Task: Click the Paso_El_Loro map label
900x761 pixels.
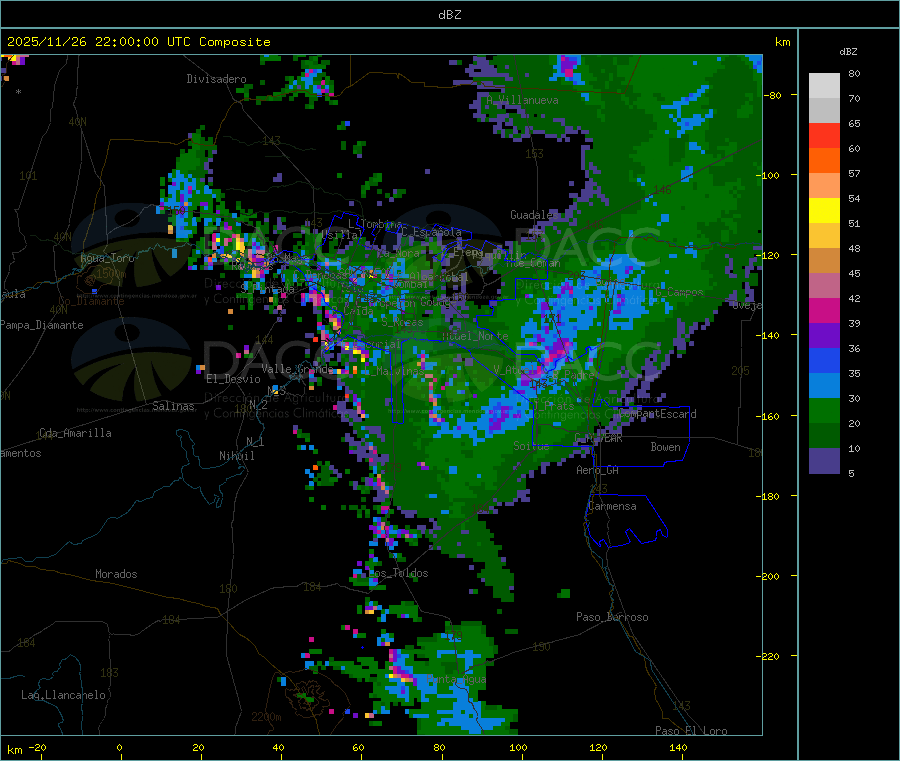Action: 691,731
